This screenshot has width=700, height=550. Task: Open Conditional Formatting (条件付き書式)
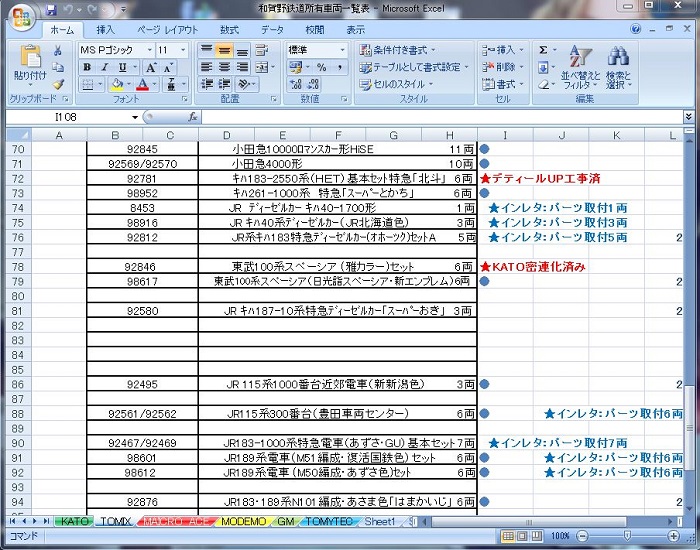tap(397, 50)
